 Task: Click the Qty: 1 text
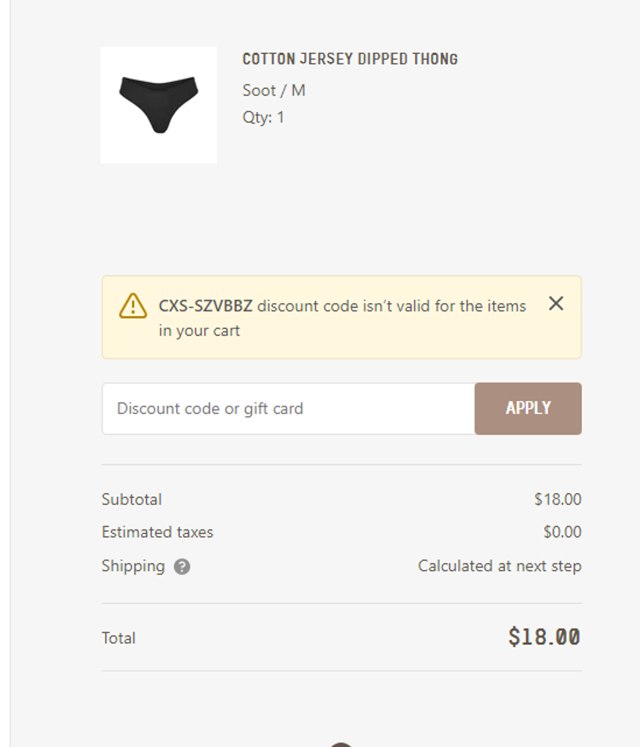[263, 117]
